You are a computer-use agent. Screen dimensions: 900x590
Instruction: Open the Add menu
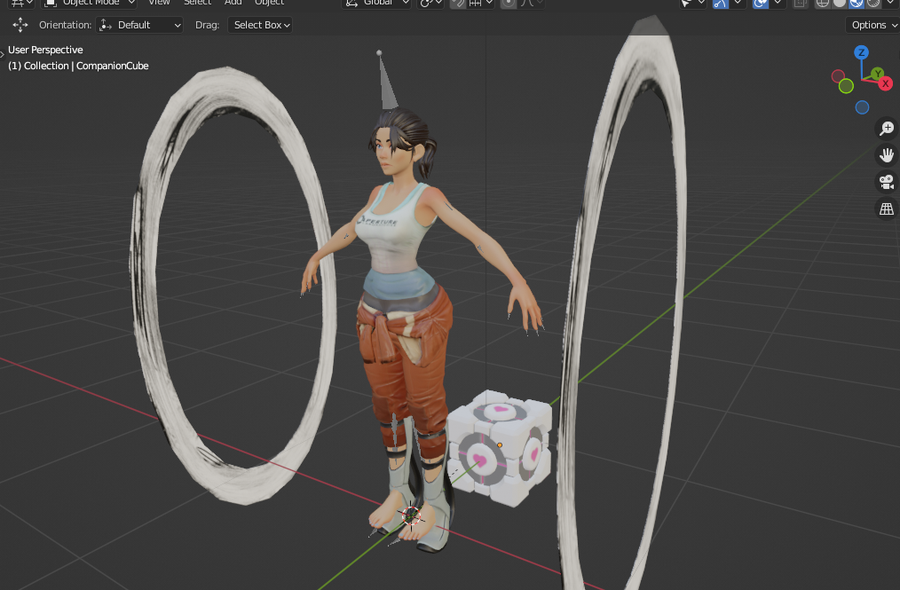232,3
